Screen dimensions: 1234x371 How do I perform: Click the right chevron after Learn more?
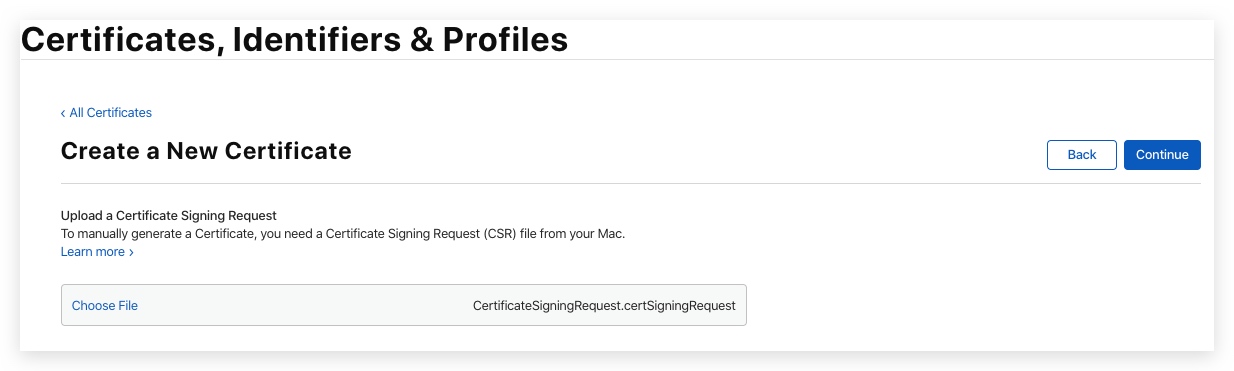[x=131, y=252]
